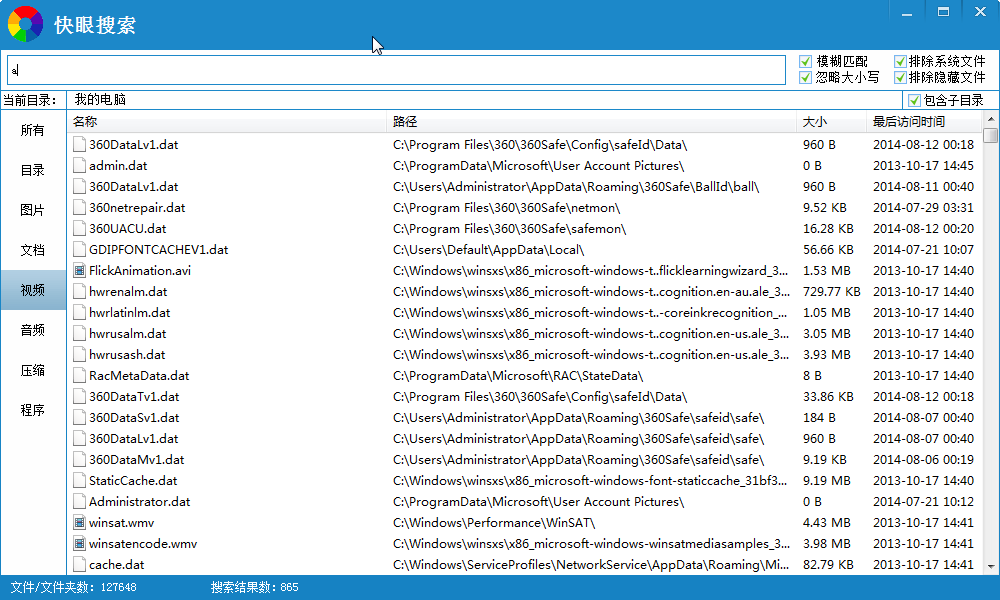The width and height of the screenshot is (1000, 600).
Task: Click the 360netrepair.dat file icon
Action: pyautogui.click(x=80, y=208)
